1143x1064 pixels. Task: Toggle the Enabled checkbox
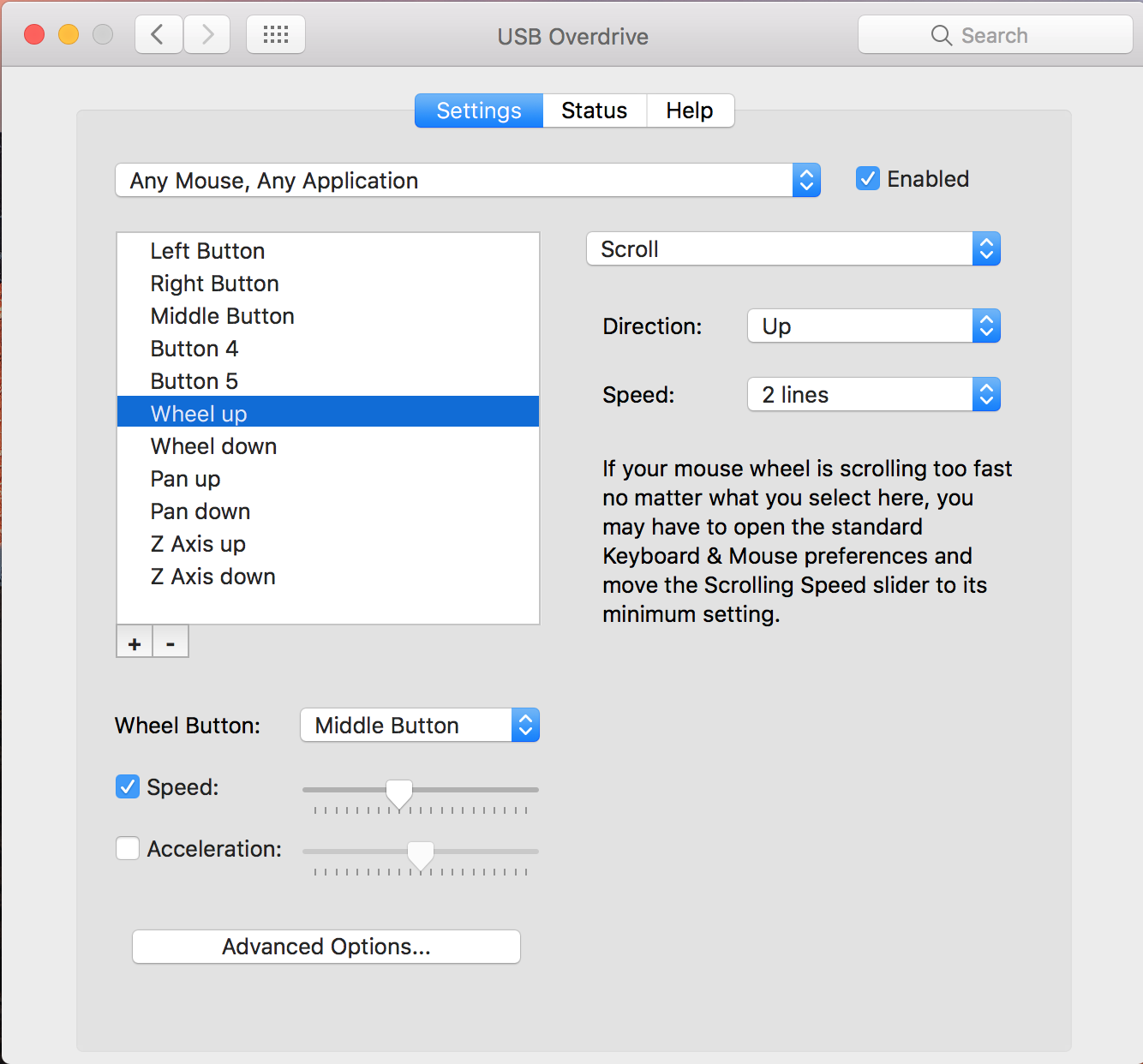pos(868,179)
